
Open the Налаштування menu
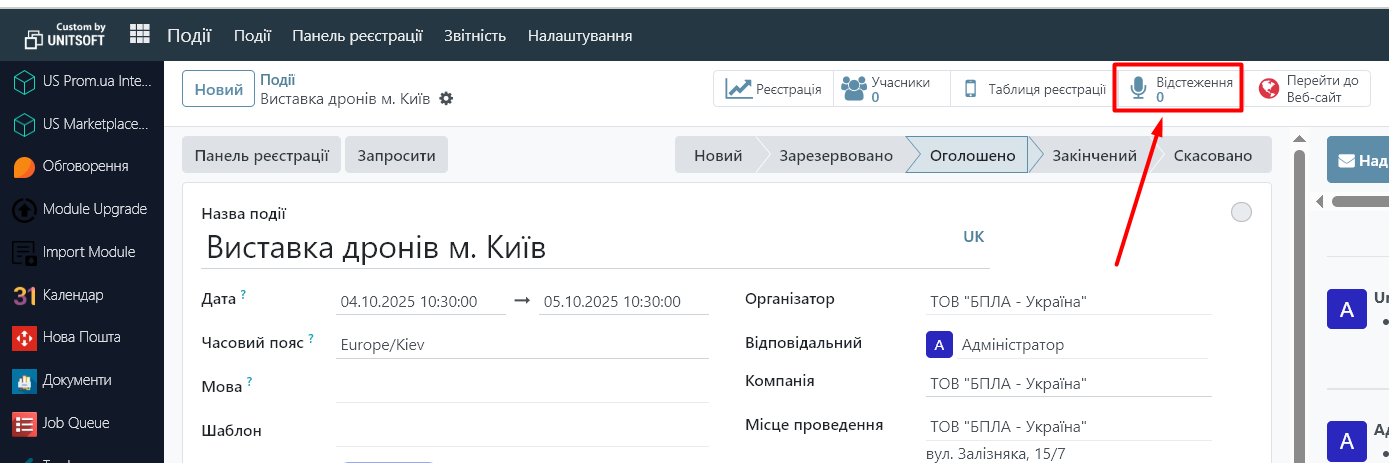click(x=580, y=36)
